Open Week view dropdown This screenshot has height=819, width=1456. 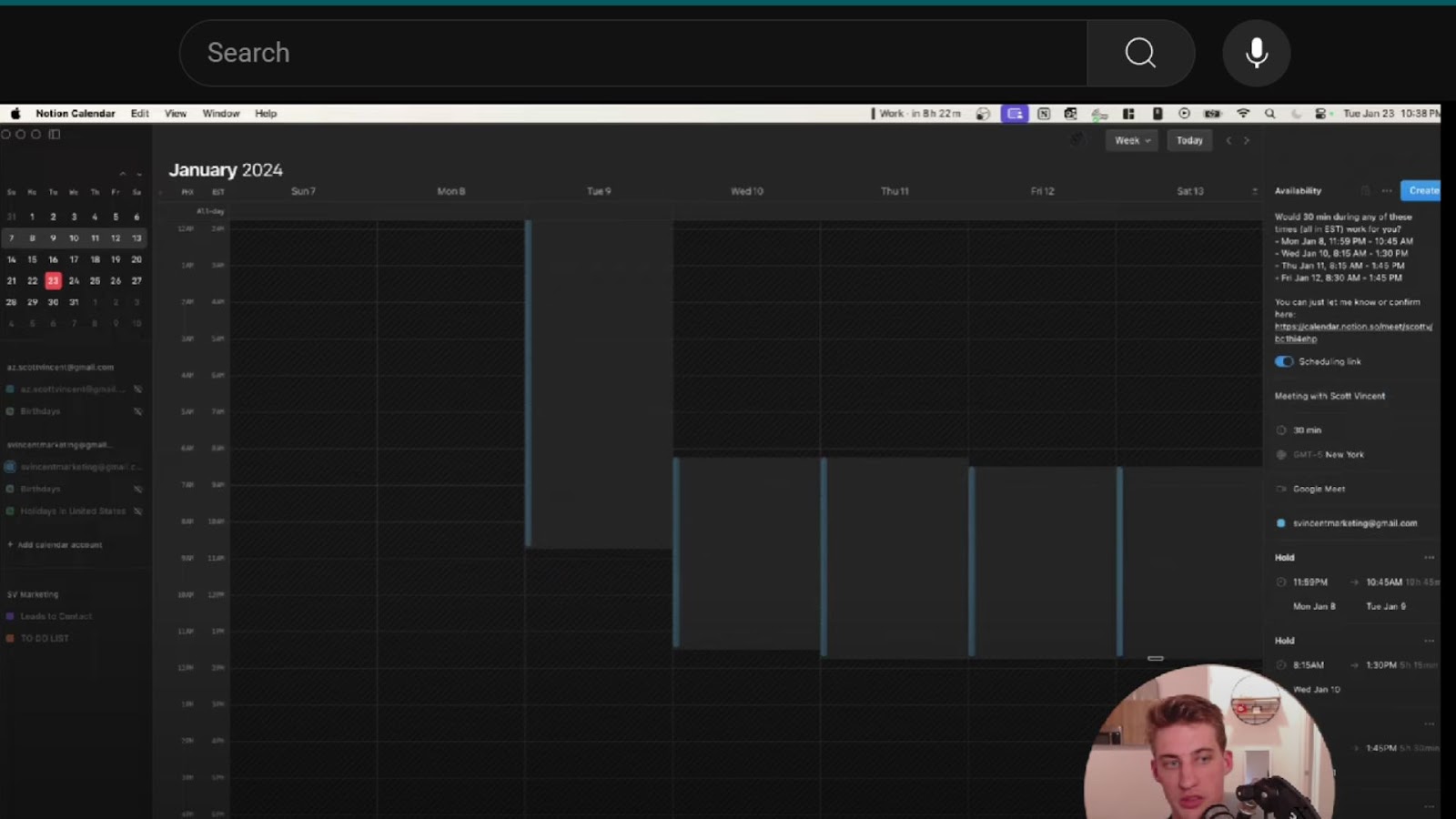1132,140
